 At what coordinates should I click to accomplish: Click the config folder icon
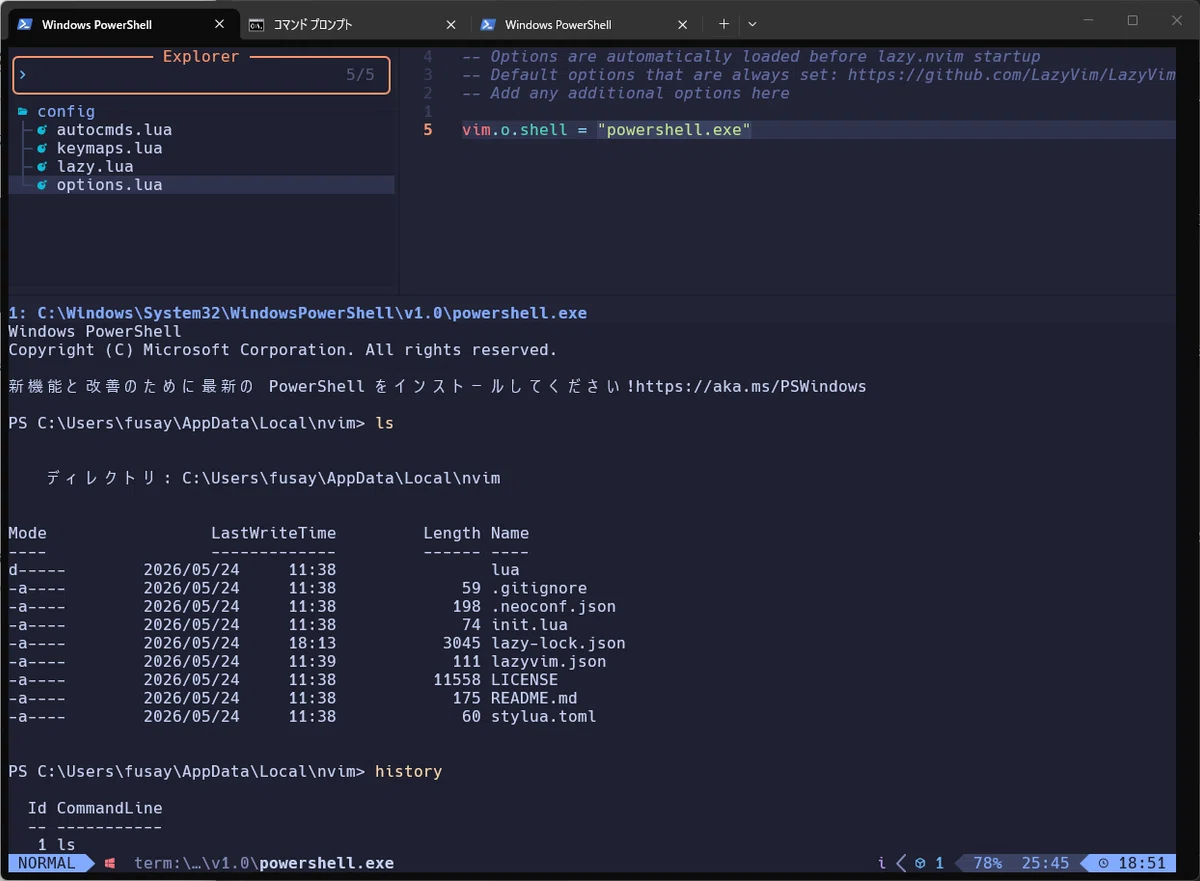point(23,112)
